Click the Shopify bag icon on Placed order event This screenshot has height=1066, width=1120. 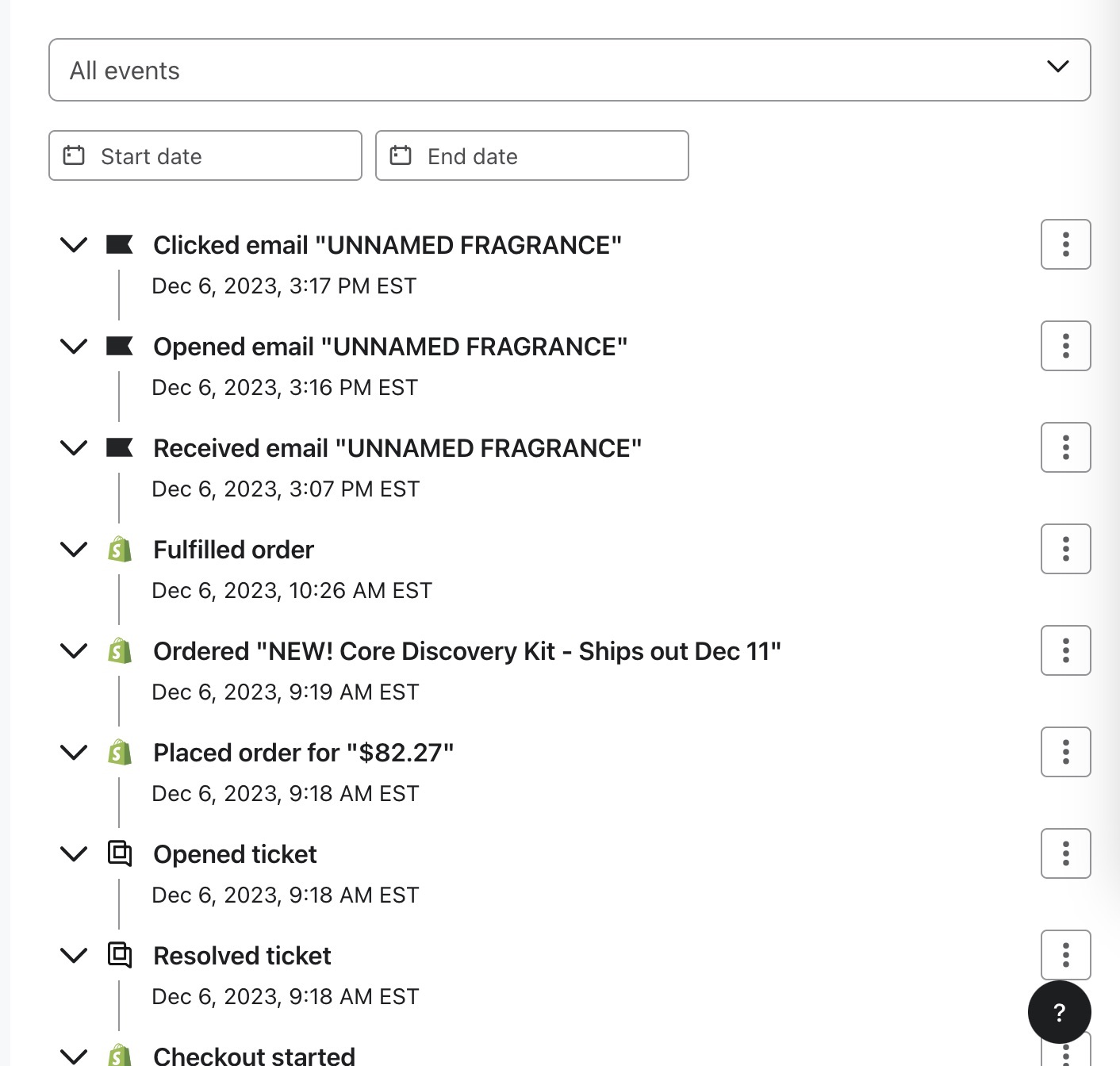(120, 753)
